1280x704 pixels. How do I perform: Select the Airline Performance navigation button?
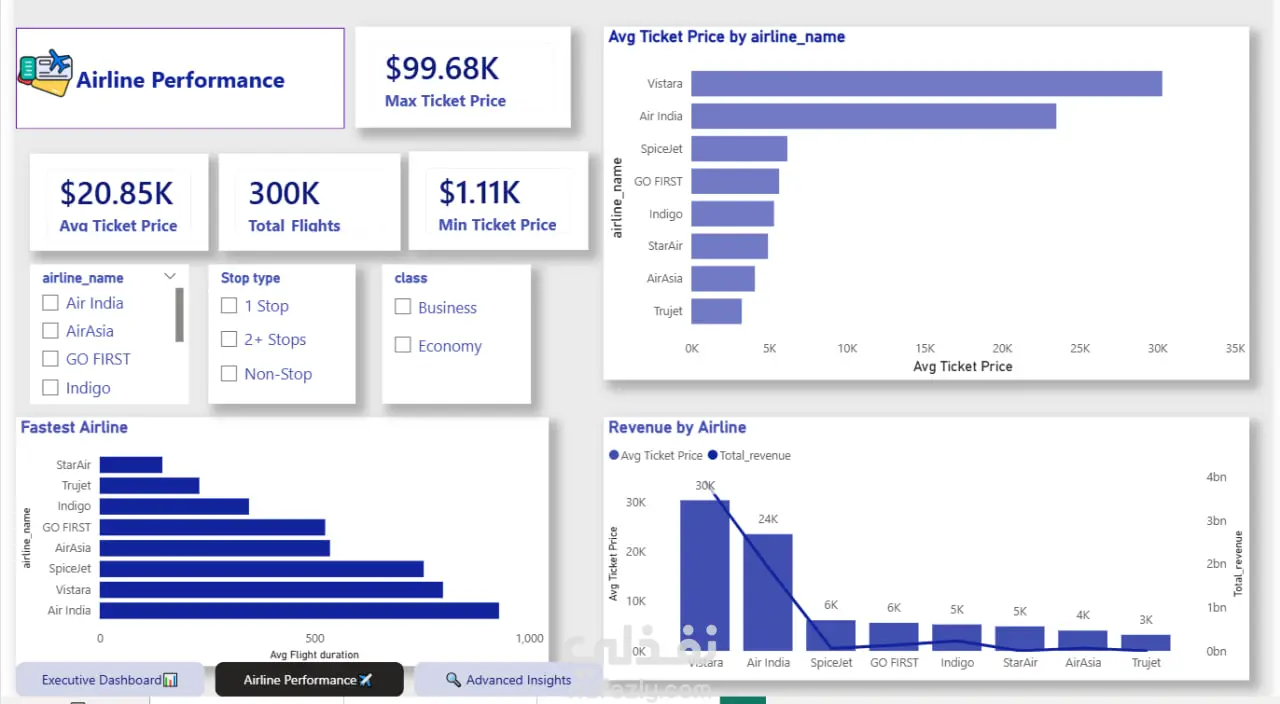[309, 680]
